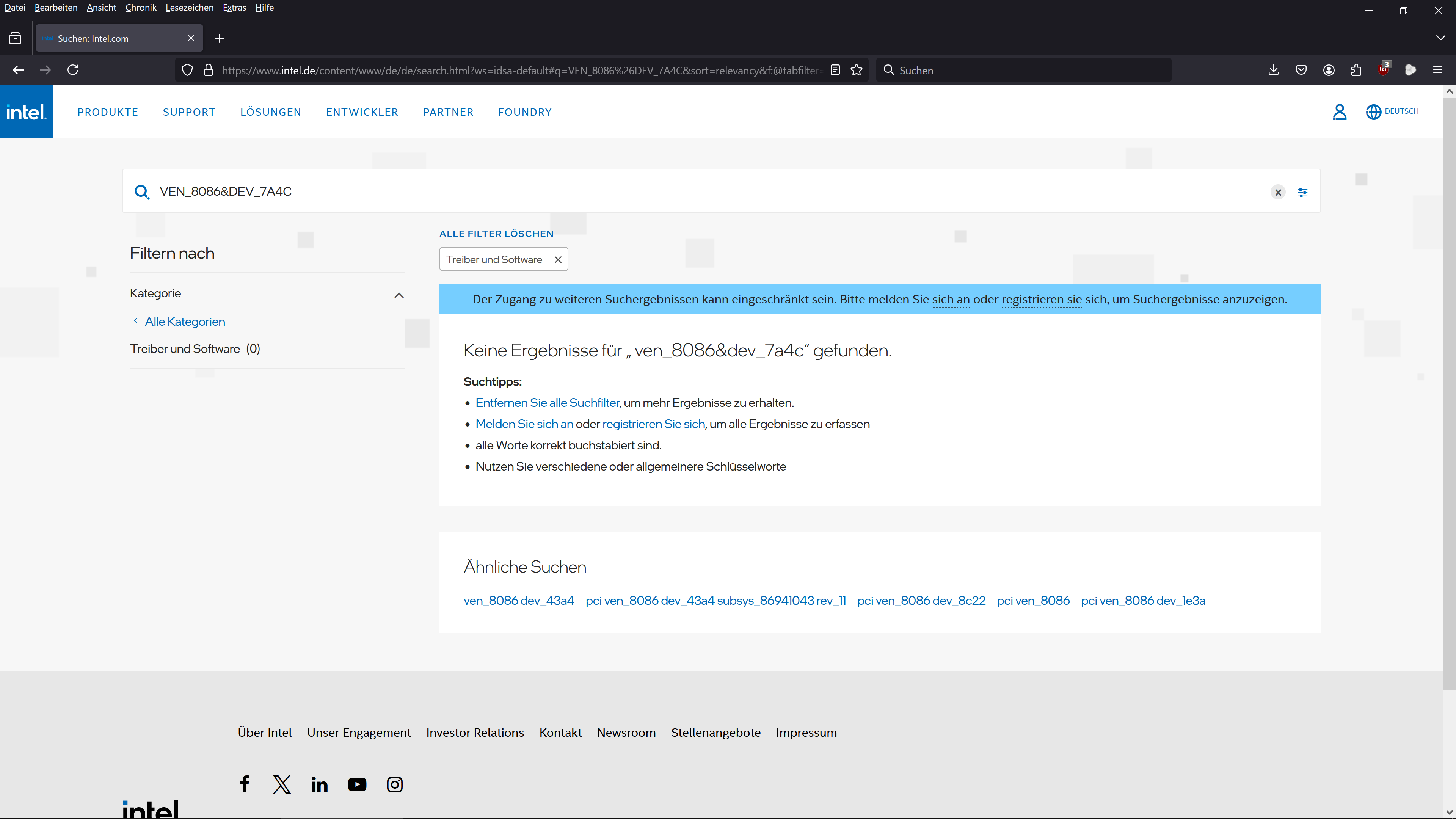This screenshot has height=819, width=1456.
Task: Open Firefox downloads arrow icon
Action: (x=1274, y=70)
